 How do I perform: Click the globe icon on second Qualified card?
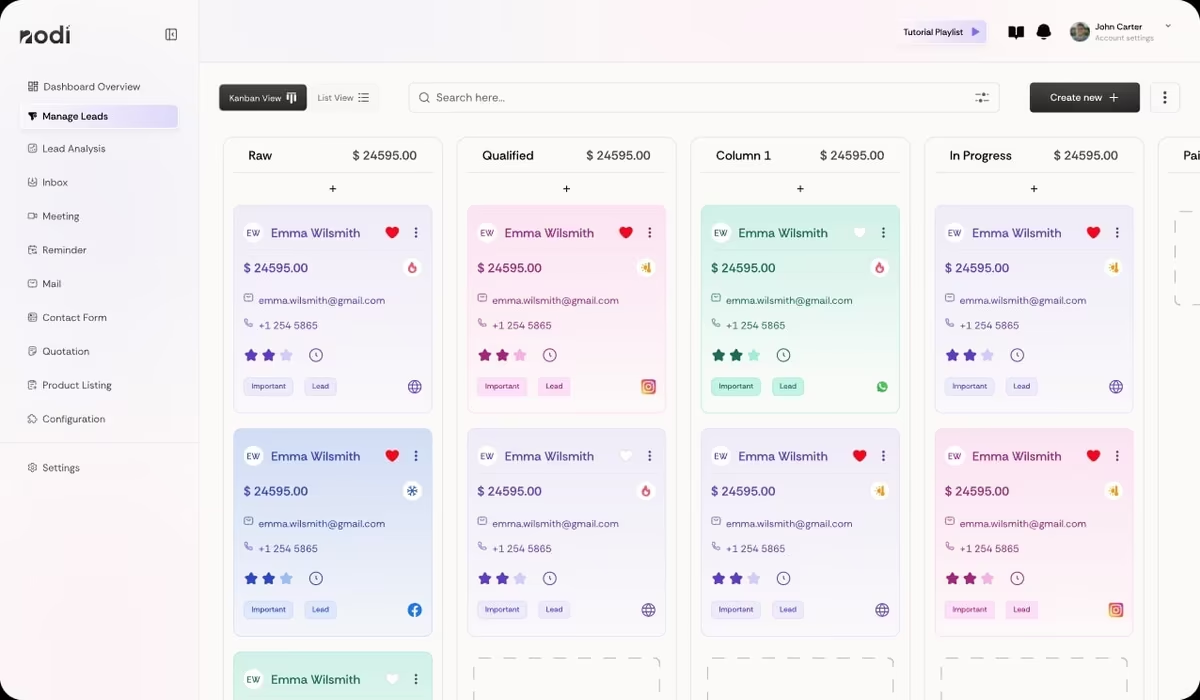click(648, 610)
